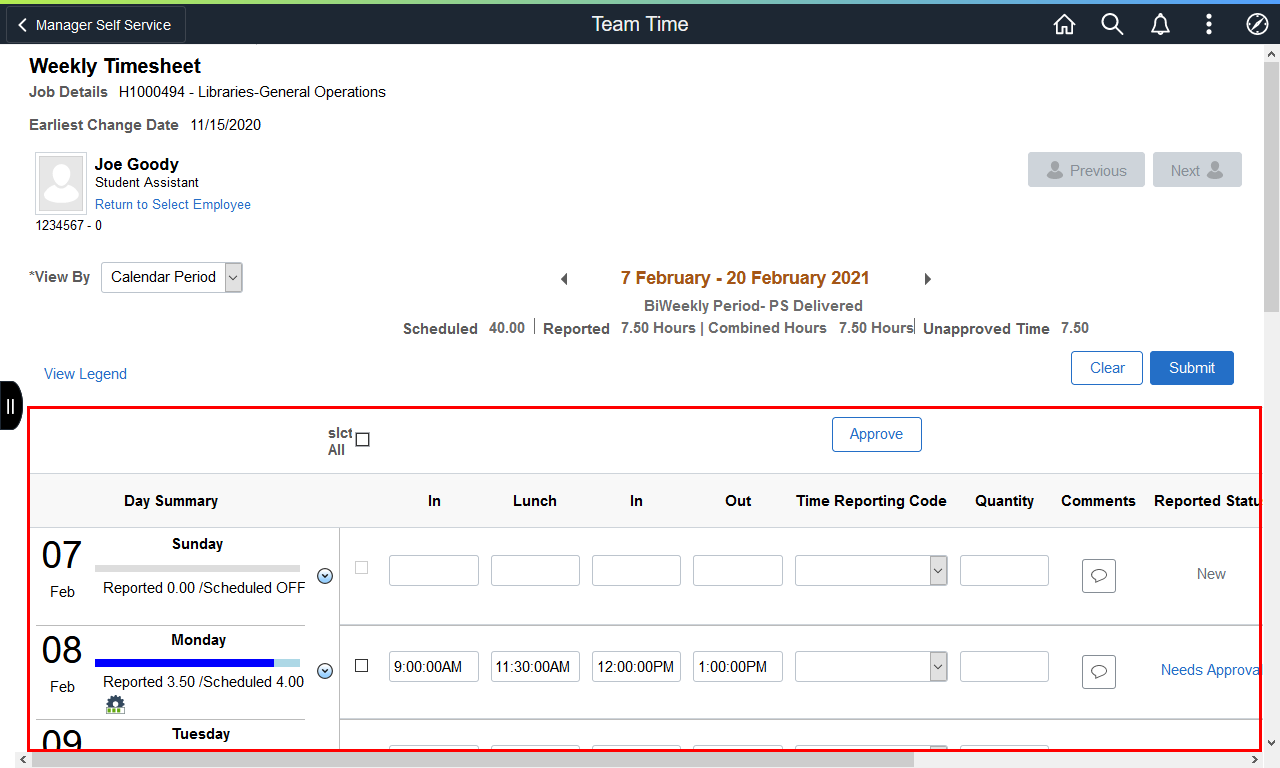The image size is (1280, 768).
Task: Open the Home icon in header
Action: 1064,25
